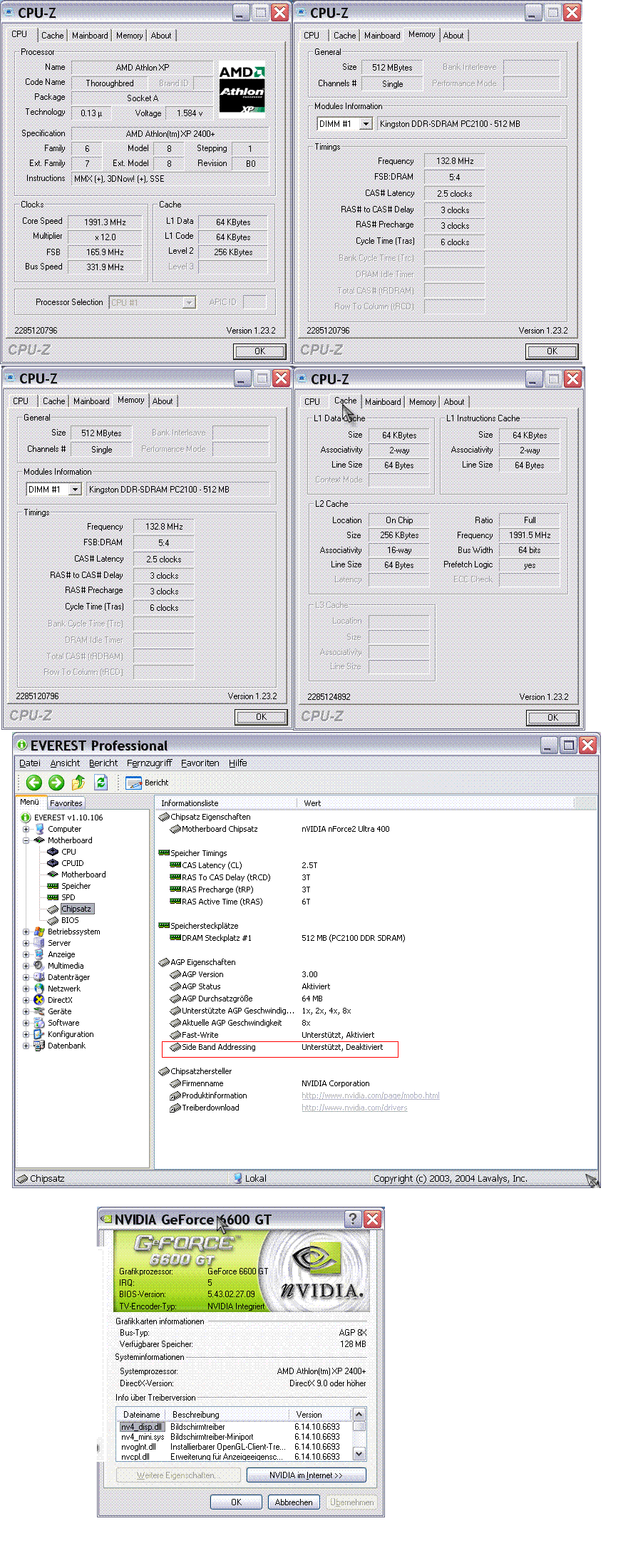Image resolution: width=643 pixels, height=1568 pixels.
Task: Open CPU tab in CPU-Z L2 Cache window
Action: 312,402
